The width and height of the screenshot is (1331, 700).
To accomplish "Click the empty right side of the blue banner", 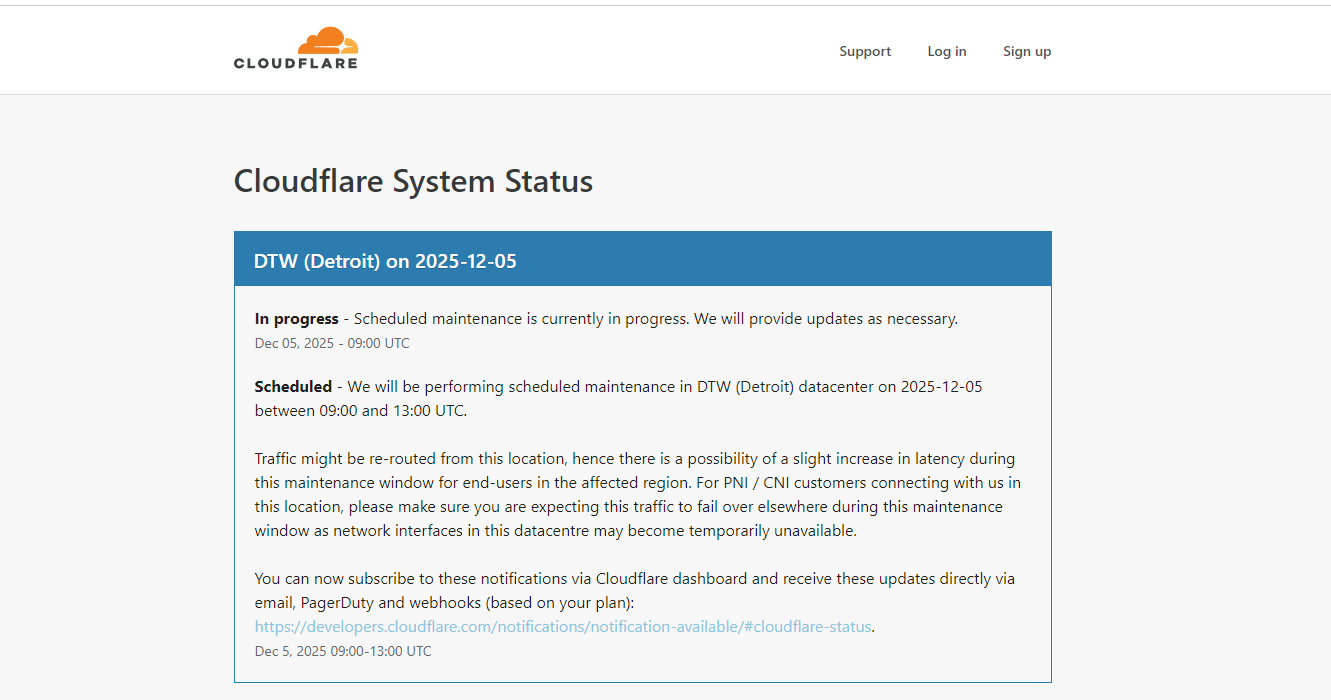I will (x=850, y=261).
